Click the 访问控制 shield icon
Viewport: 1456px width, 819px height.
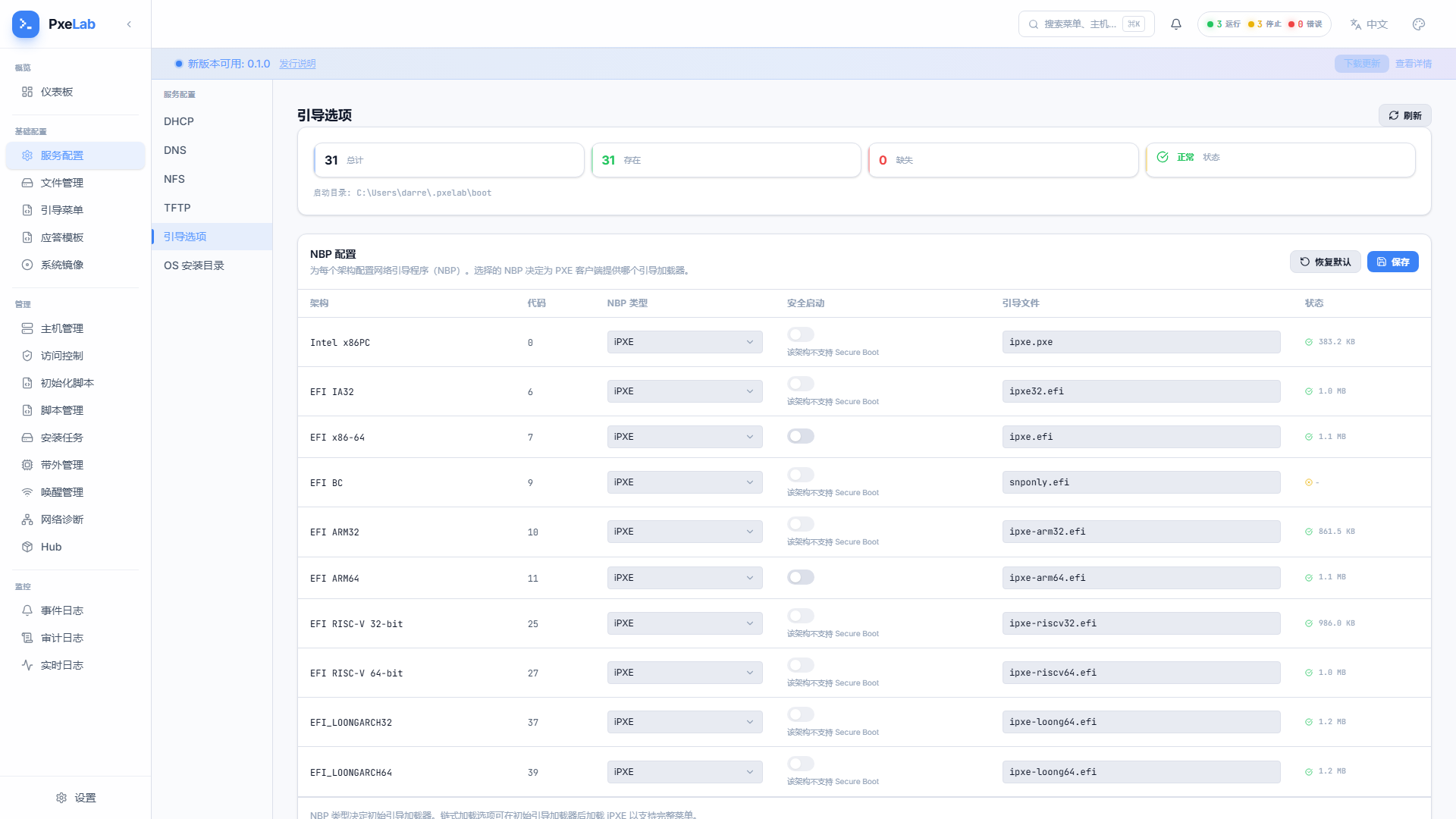[27, 356]
